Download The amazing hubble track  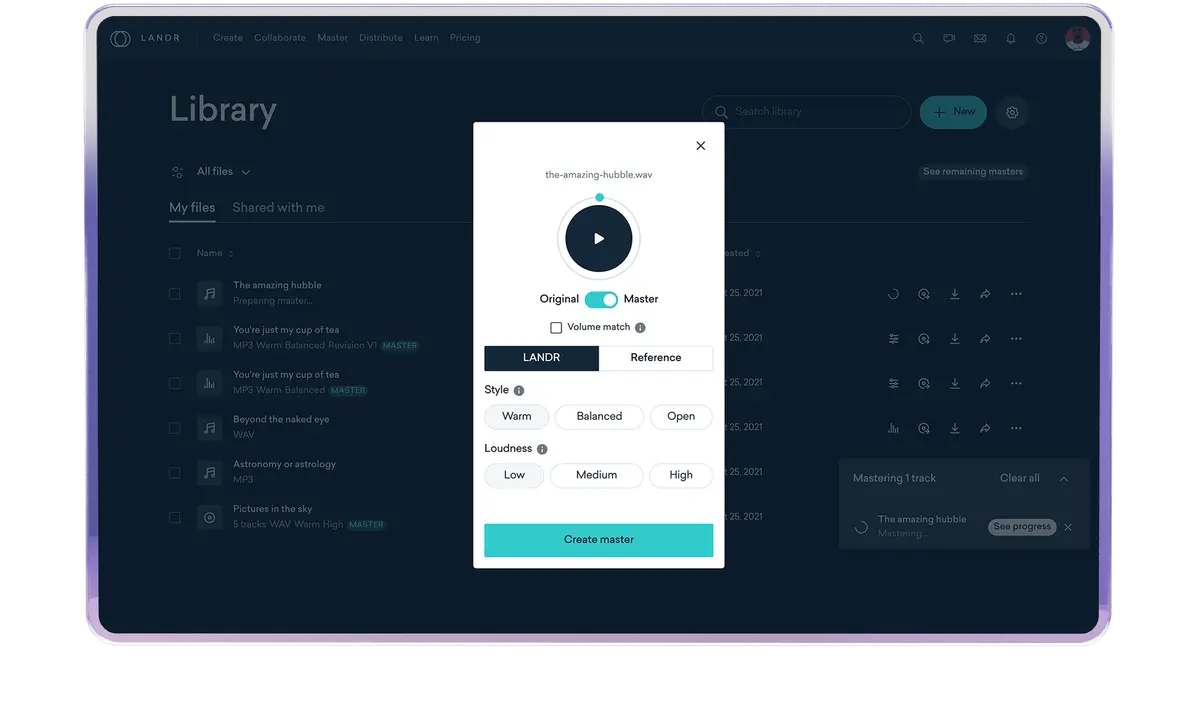pos(955,295)
